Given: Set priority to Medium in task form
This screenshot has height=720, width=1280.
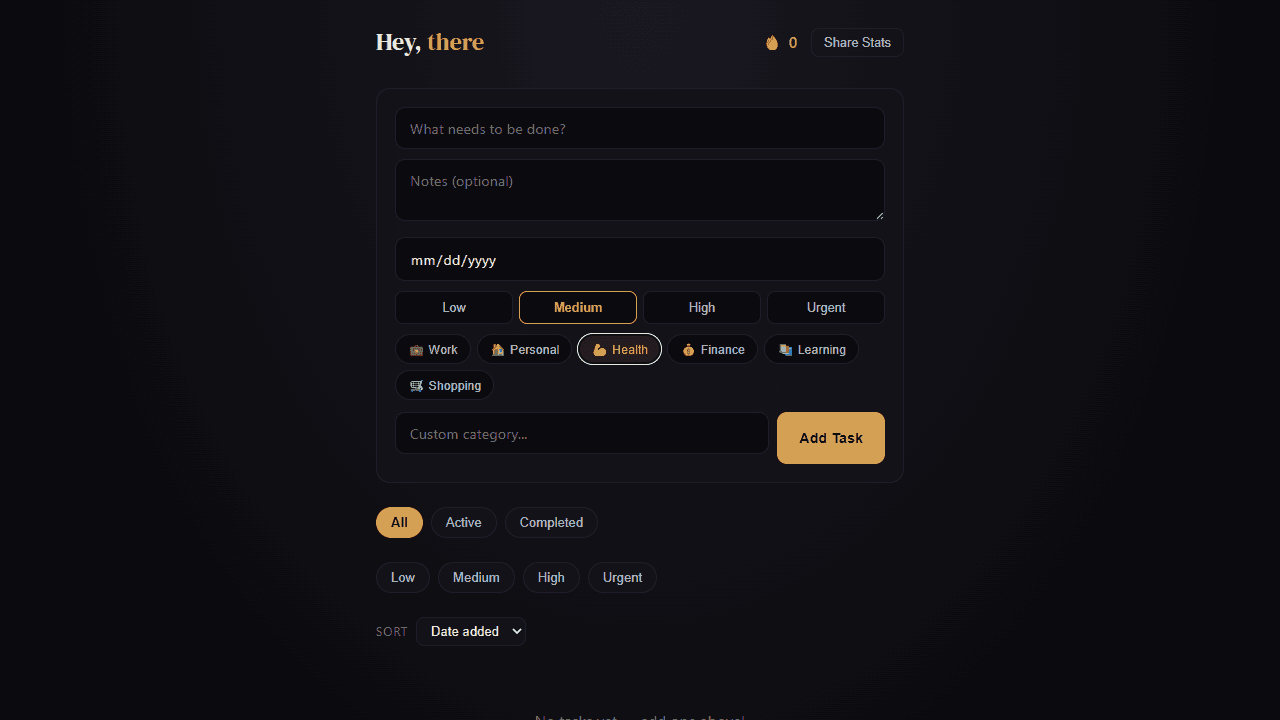Looking at the screenshot, I should pos(578,308).
